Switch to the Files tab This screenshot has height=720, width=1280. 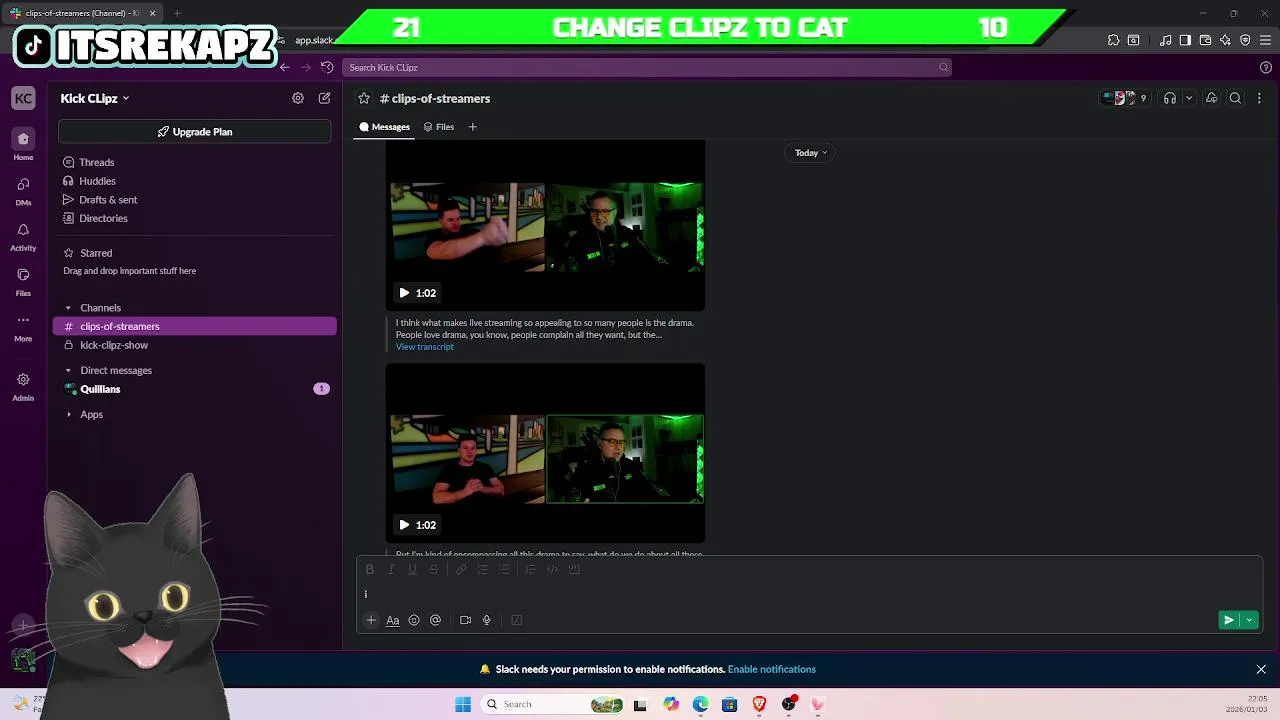pyautogui.click(x=439, y=127)
